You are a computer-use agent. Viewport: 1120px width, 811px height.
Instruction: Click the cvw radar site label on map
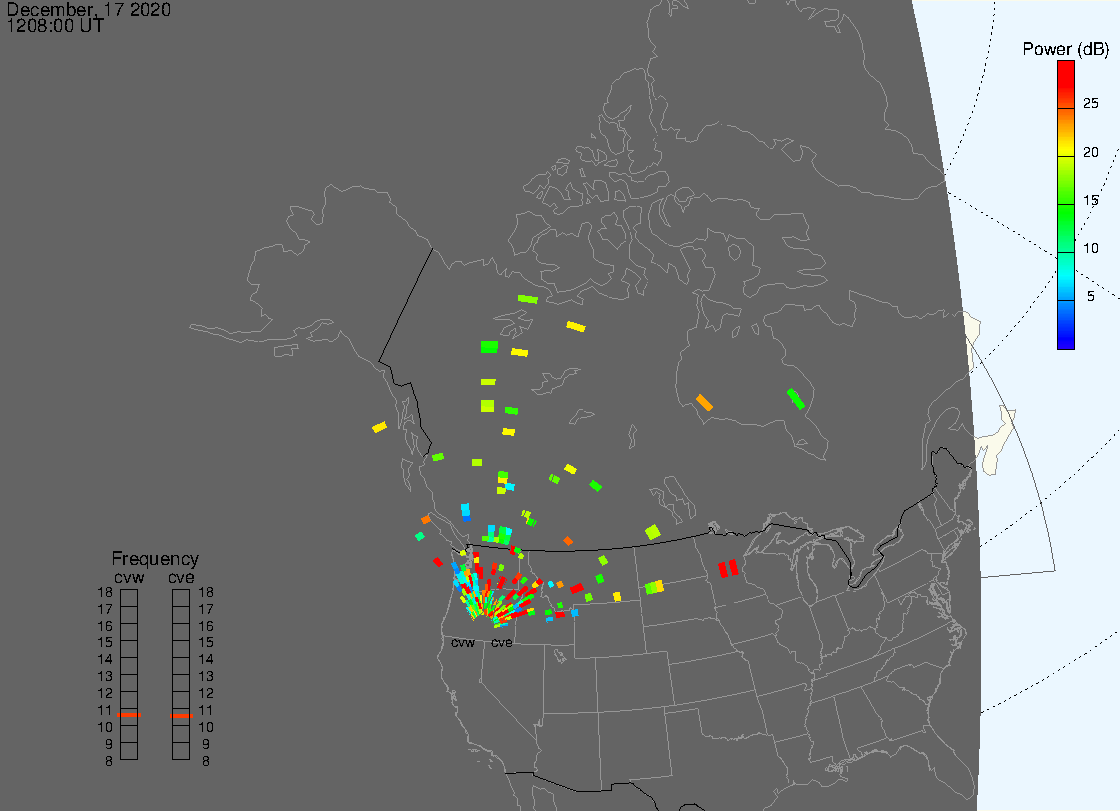(x=463, y=642)
